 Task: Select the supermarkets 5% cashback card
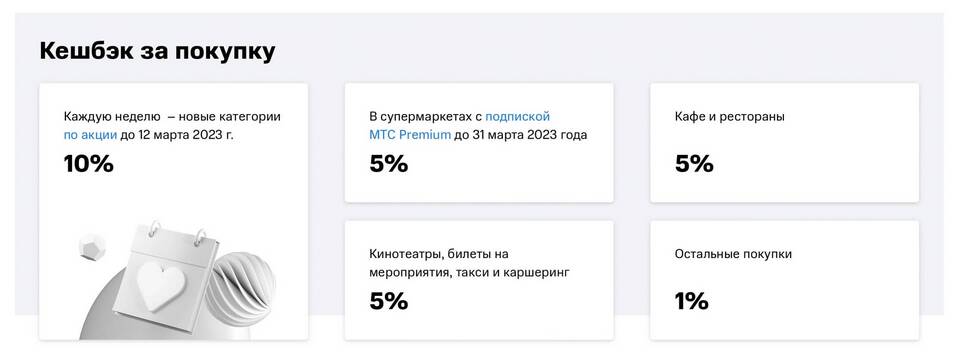pyautogui.click(x=479, y=143)
